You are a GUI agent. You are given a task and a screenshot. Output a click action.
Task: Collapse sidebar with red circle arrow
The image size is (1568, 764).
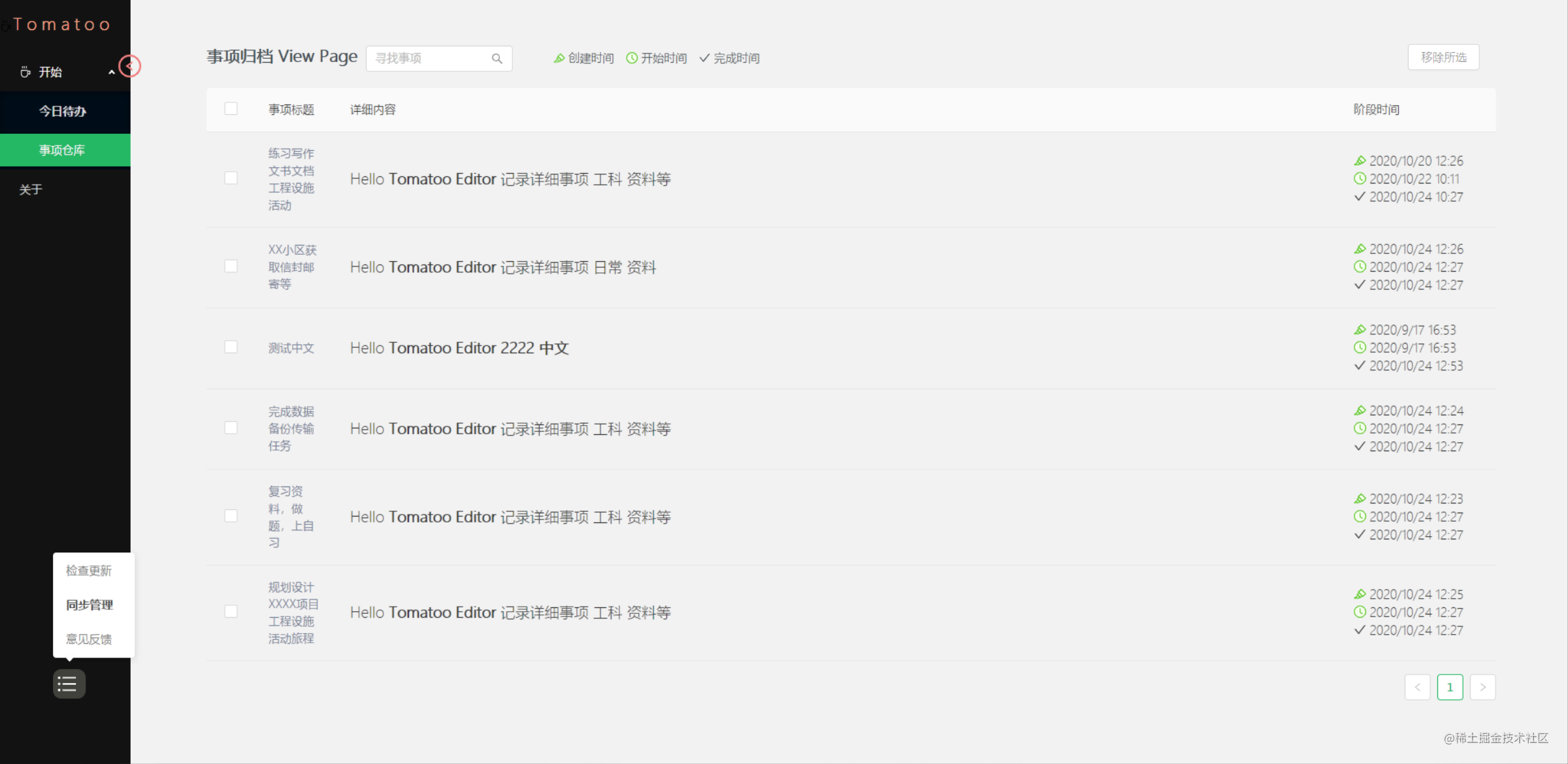click(130, 66)
